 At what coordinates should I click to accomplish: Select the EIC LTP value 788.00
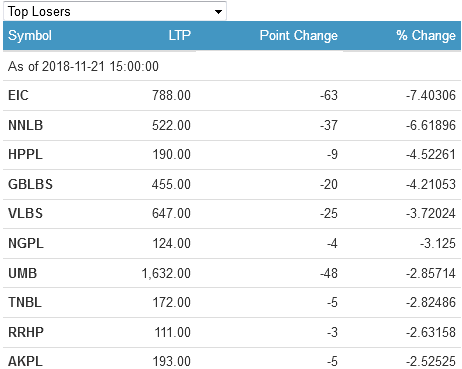click(x=171, y=95)
